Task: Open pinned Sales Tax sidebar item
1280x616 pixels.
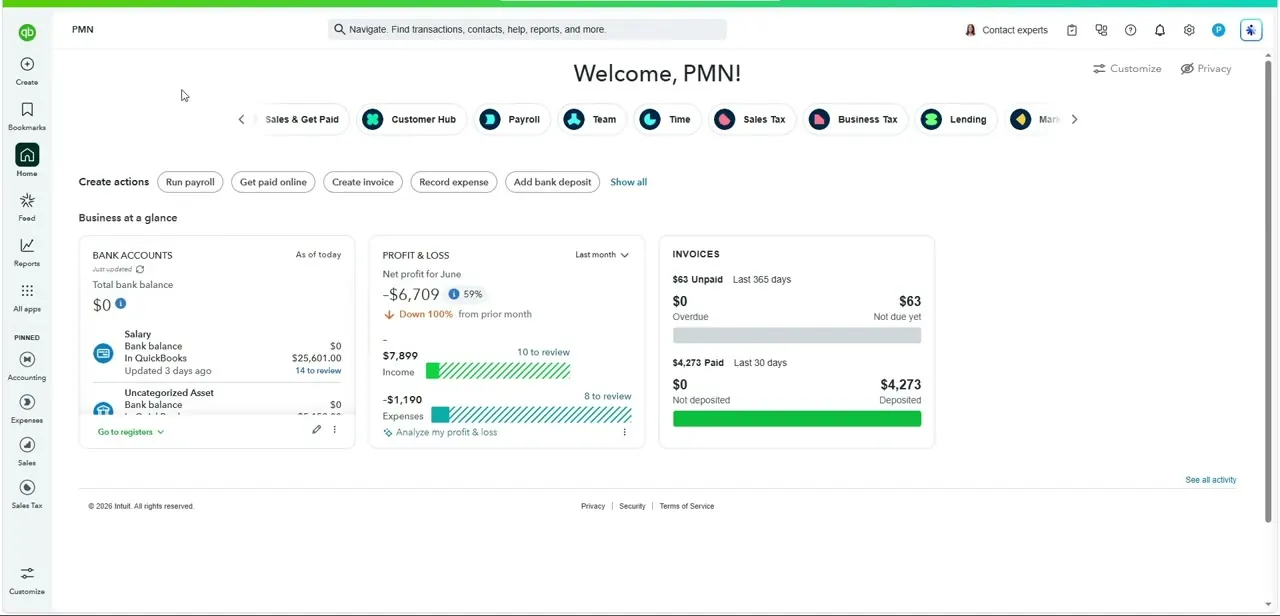Action: click(x=27, y=495)
